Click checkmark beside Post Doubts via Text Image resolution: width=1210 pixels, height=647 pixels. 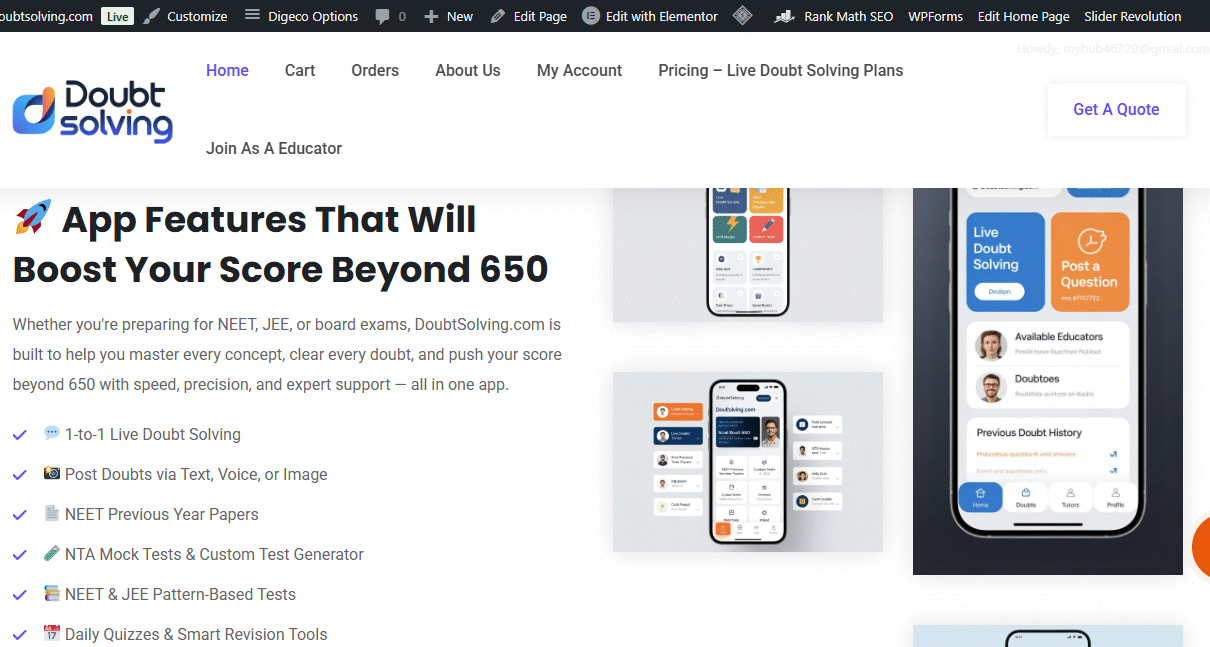coord(19,475)
